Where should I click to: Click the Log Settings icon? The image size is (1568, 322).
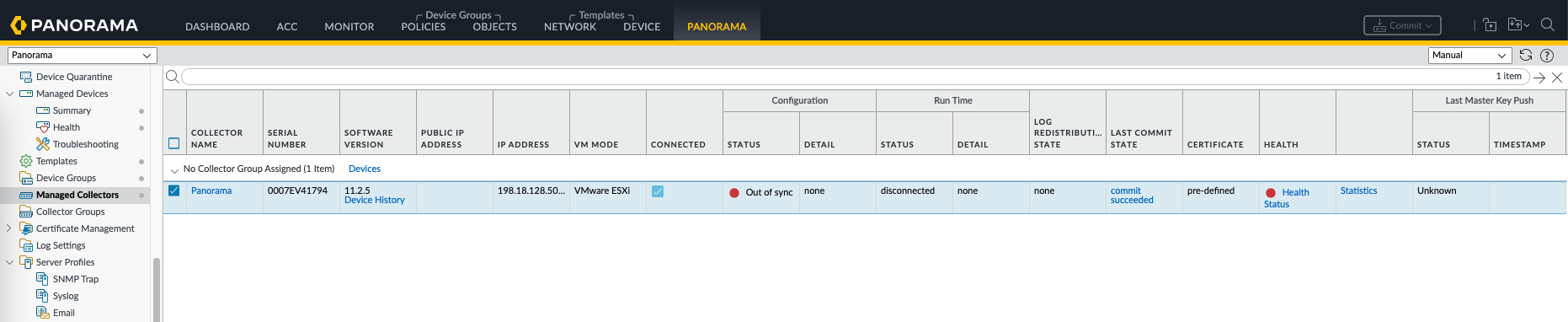tap(26, 245)
